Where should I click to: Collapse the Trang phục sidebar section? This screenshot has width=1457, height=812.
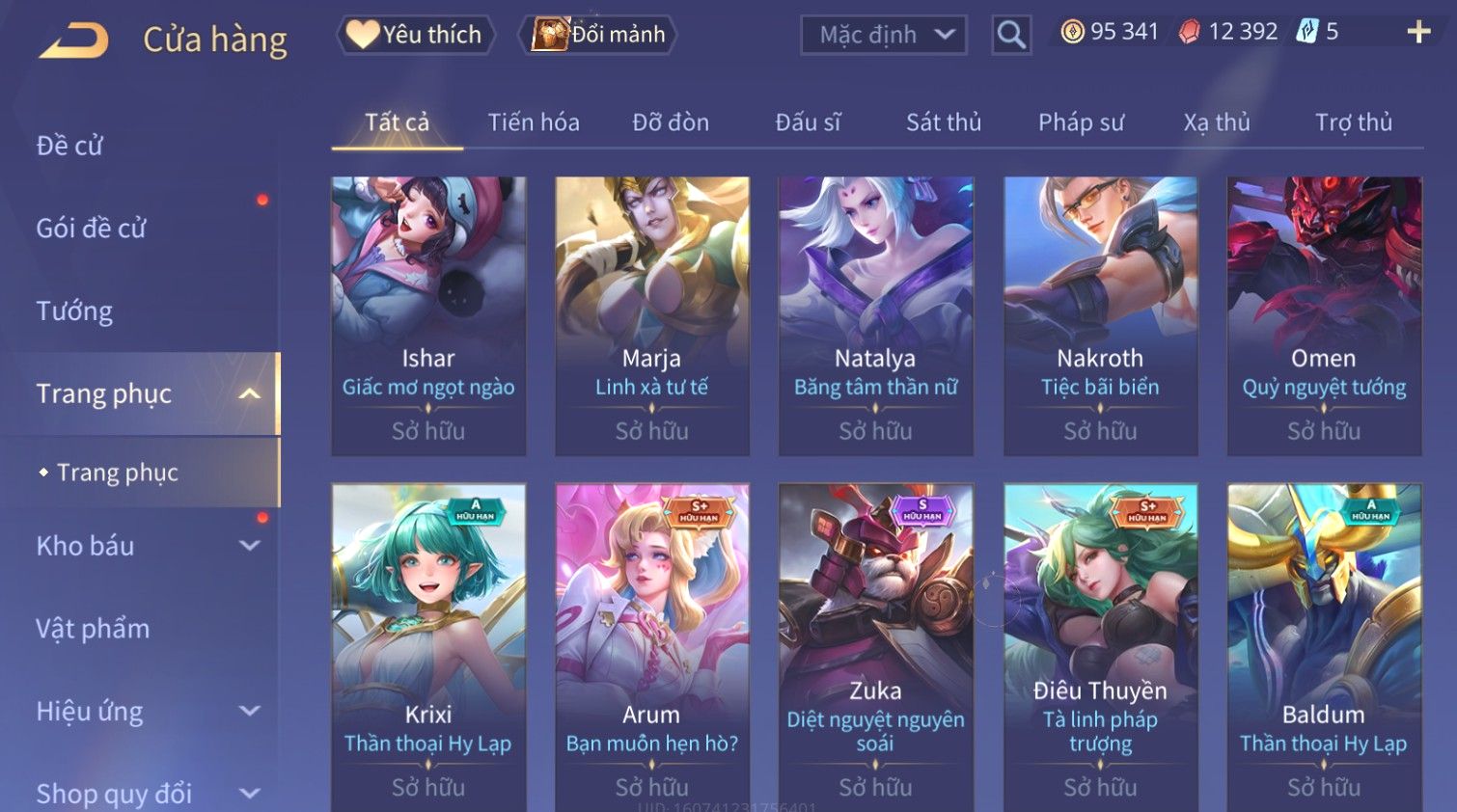[250, 394]
